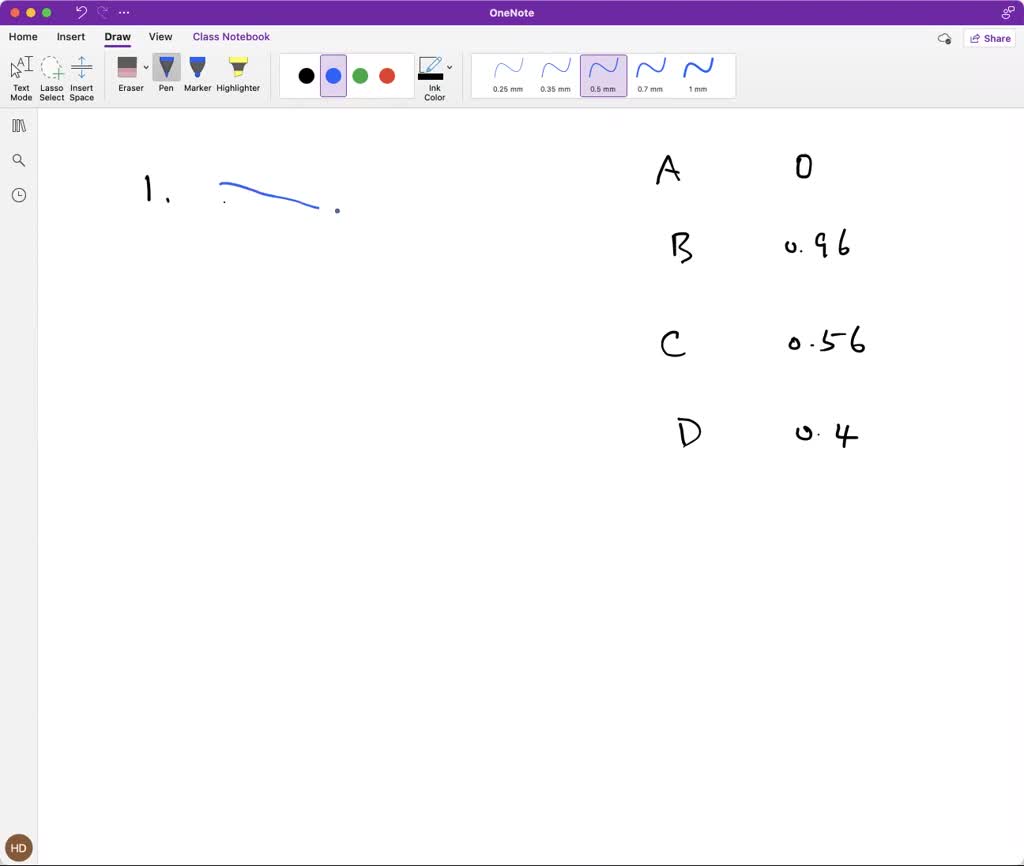
Task: Open the Home tab
Action: click(23, 37)
